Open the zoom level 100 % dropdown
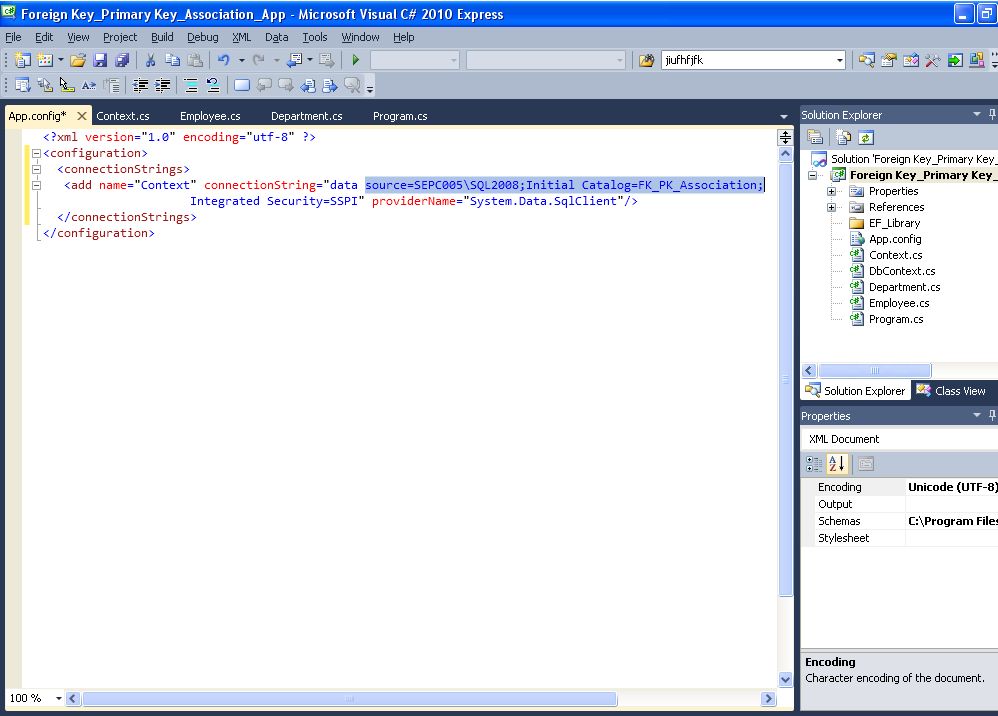The height and width of the screenshot is (716, 998). [59, 698]
